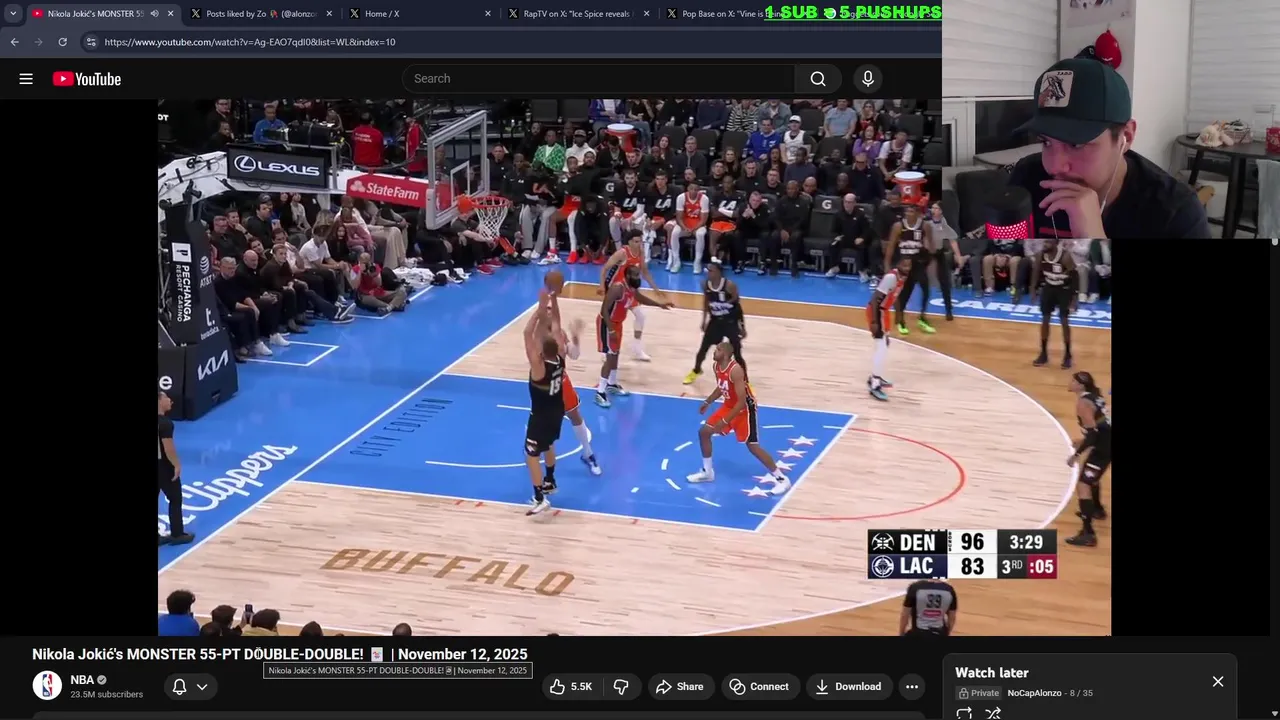The image size is (1280, 720).
Task: Focus the YouTube Search field
Action: pos(599,79)
